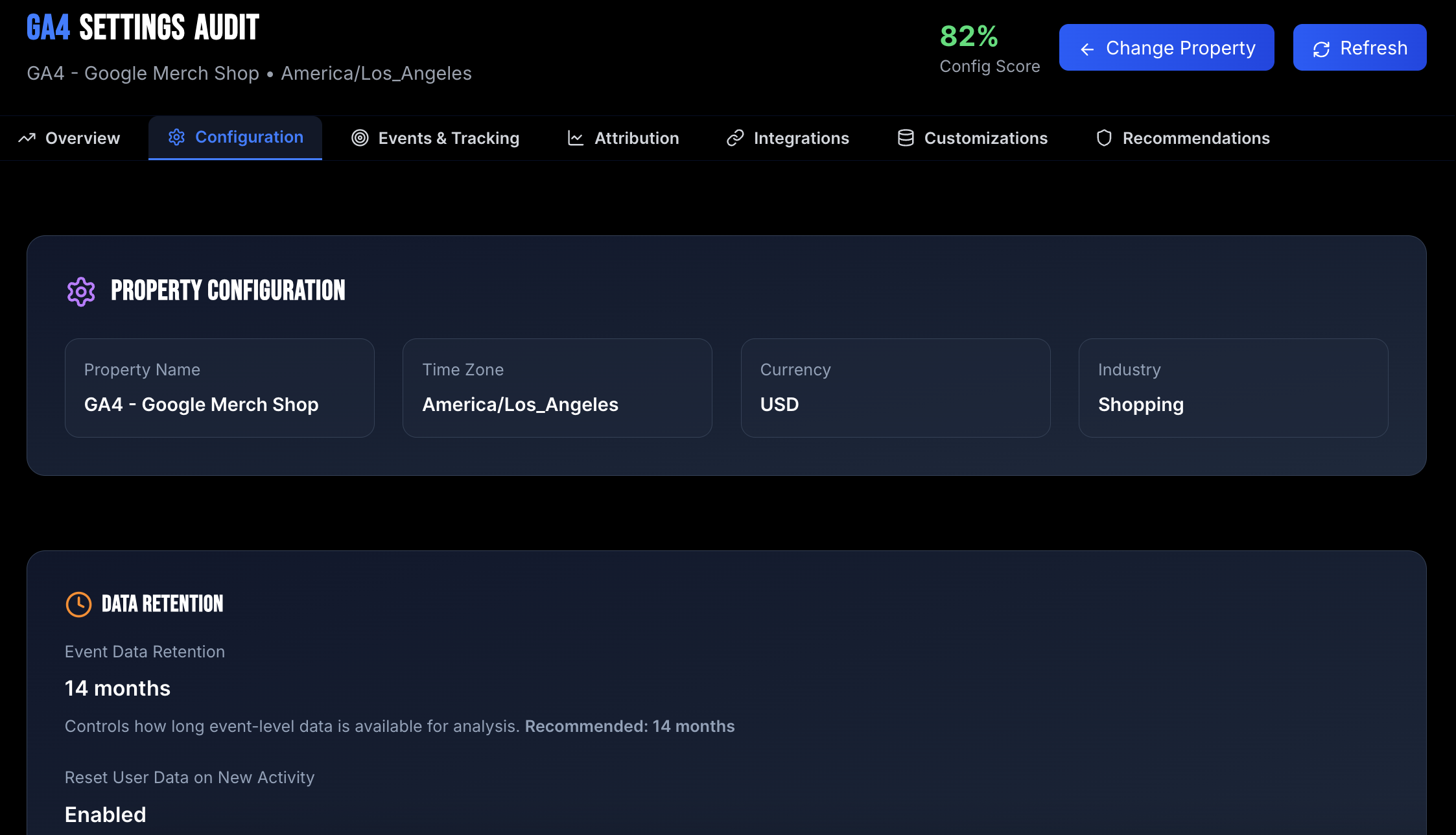Click 'GA4 - Google Merch Shop' property name value
This screenshot has width=1456, height=835.
coord(201,405)
